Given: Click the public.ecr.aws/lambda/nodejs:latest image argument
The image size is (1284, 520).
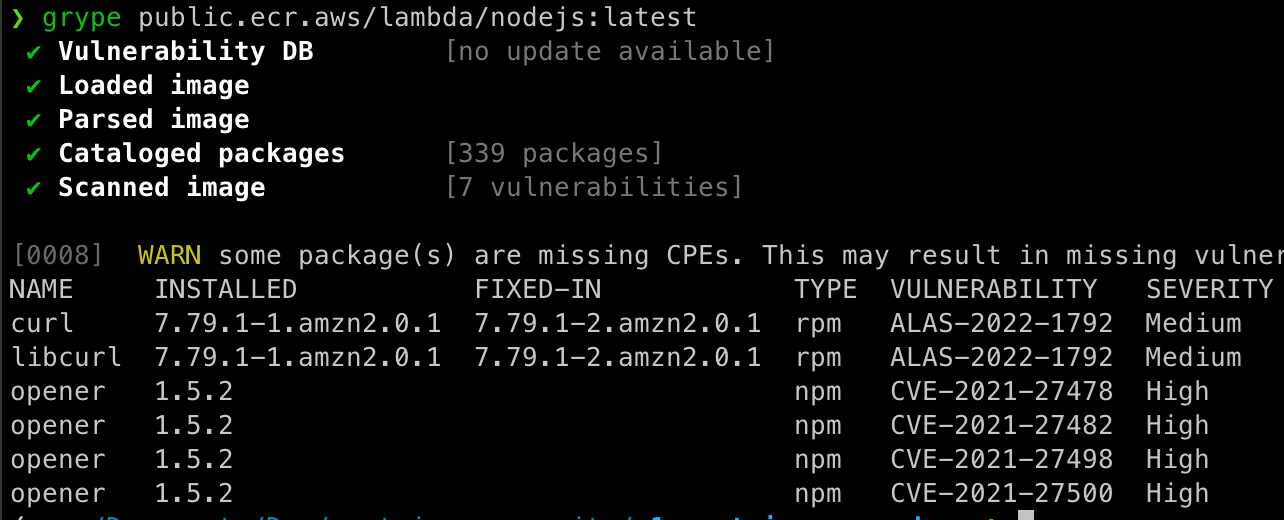Looking at the screenshot, I should (417, 17).
